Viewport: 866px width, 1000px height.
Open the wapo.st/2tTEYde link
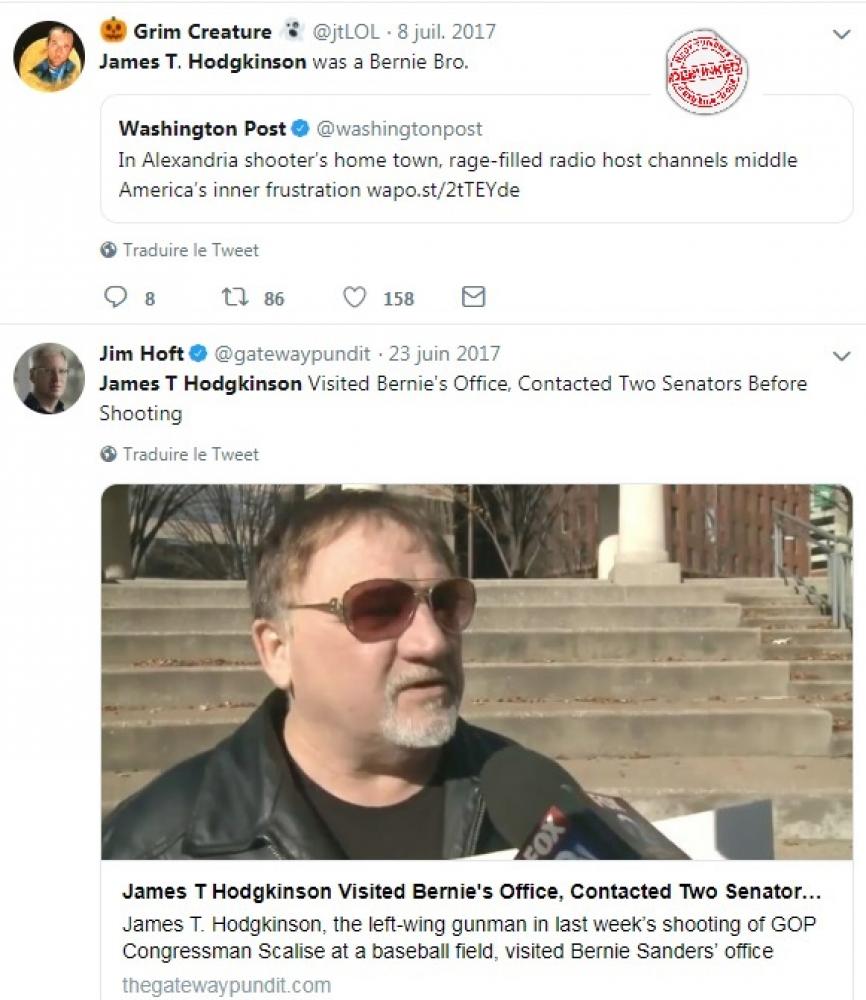[x=442, y=190]
